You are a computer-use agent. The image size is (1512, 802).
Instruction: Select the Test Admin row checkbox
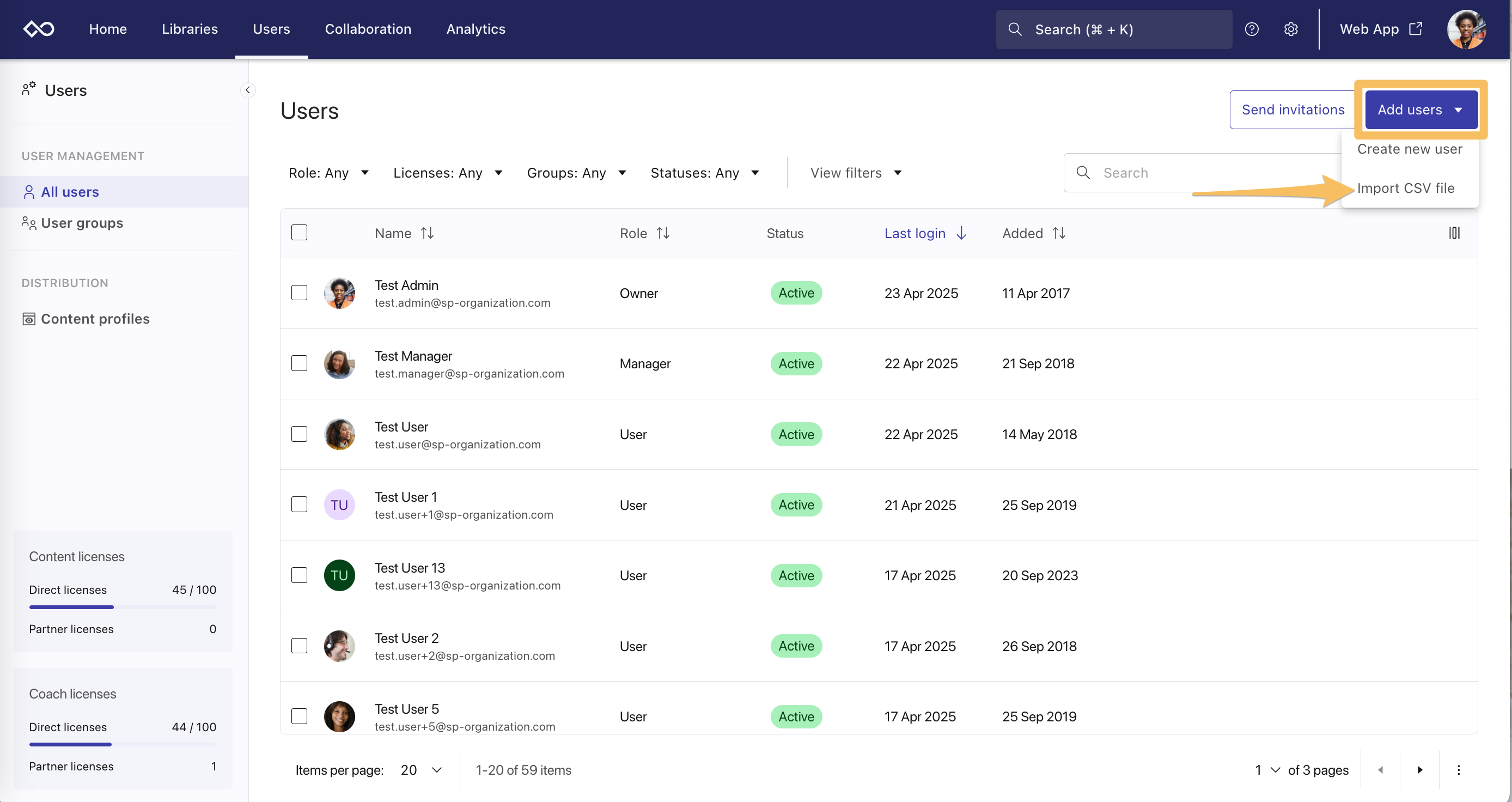[x=300, y=293]
